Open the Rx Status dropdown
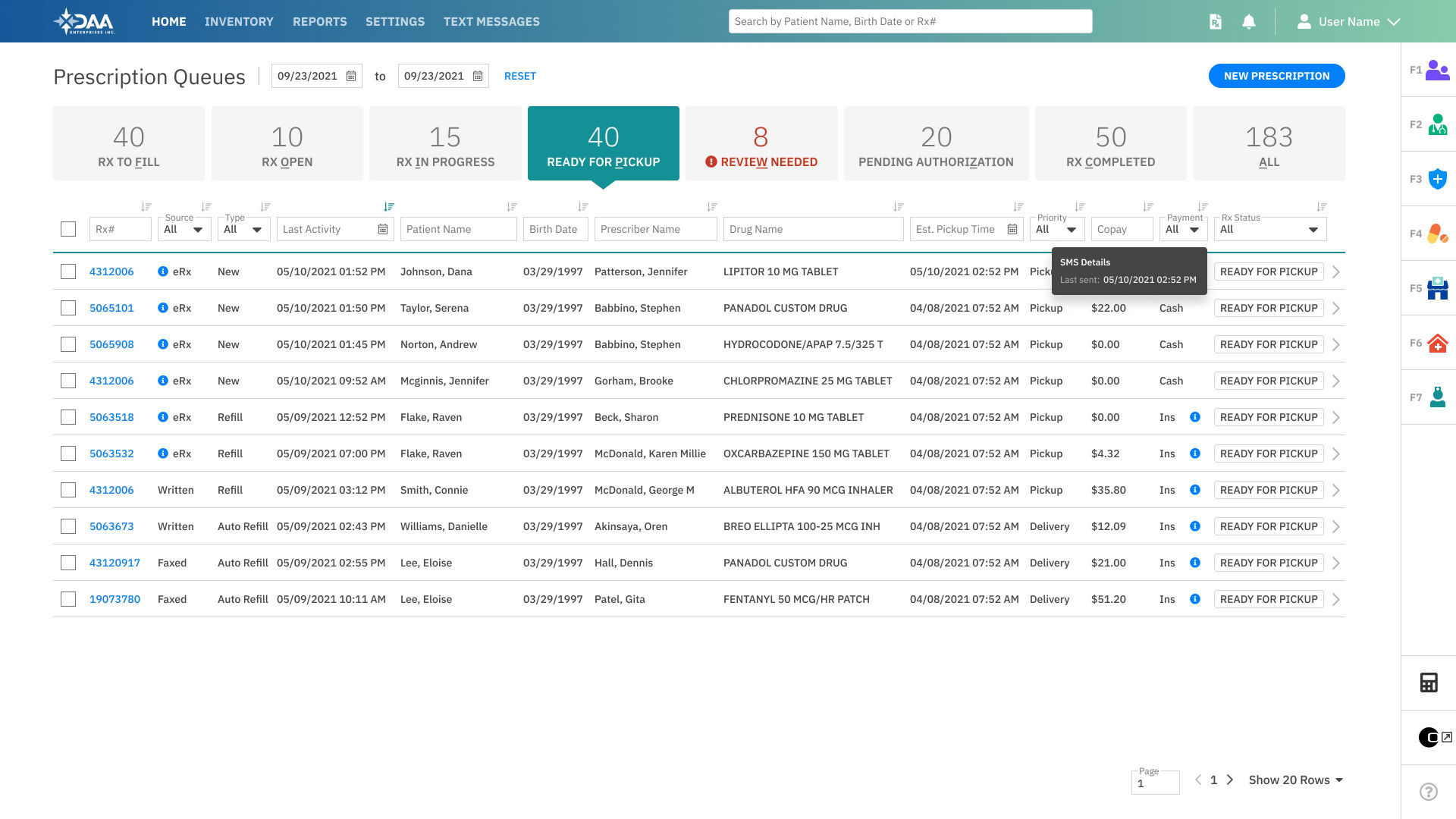The height and width of the screenshot is (819, 1456). (1270, 228)
